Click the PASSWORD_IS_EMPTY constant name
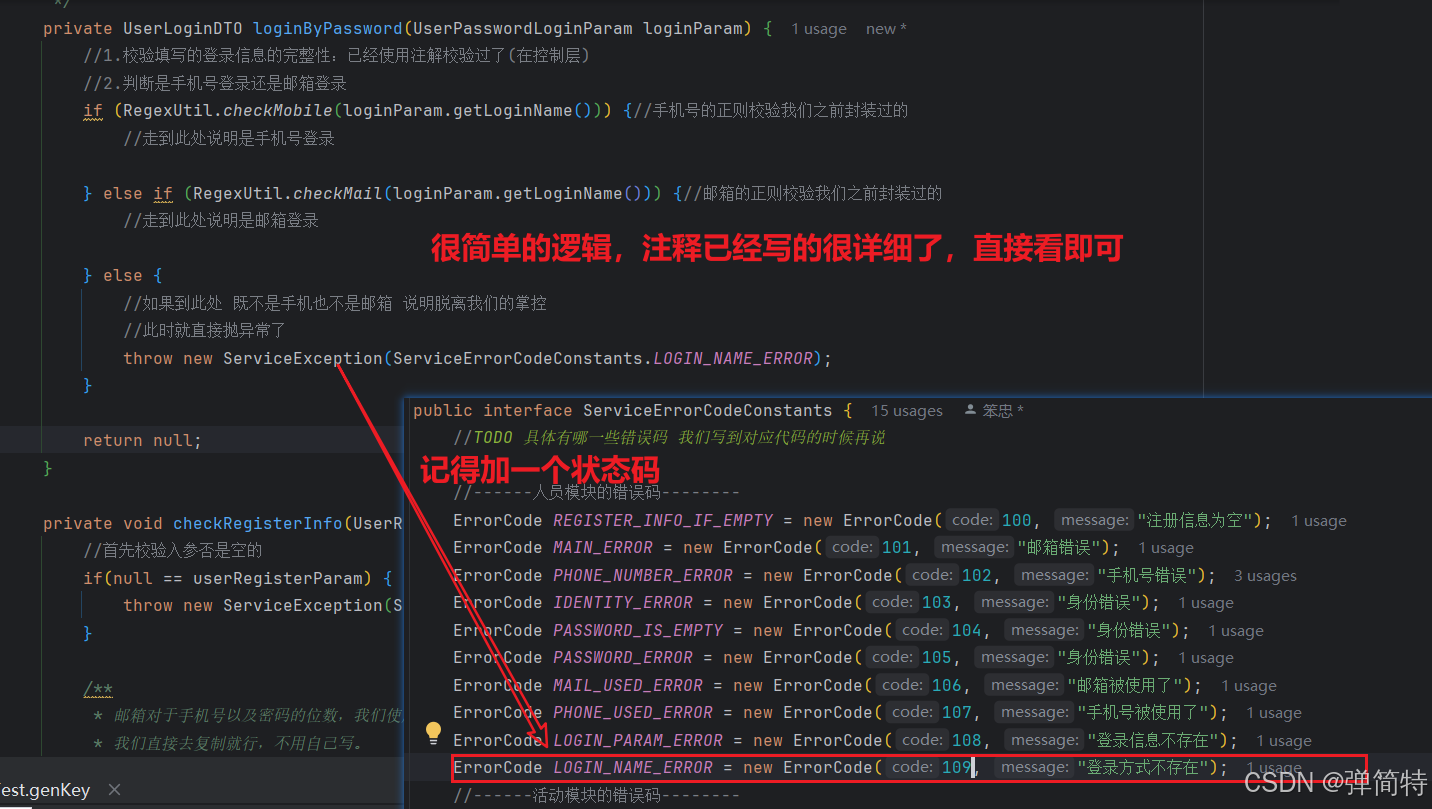Viewport: 1432px width, 809px height. [638, 630]
